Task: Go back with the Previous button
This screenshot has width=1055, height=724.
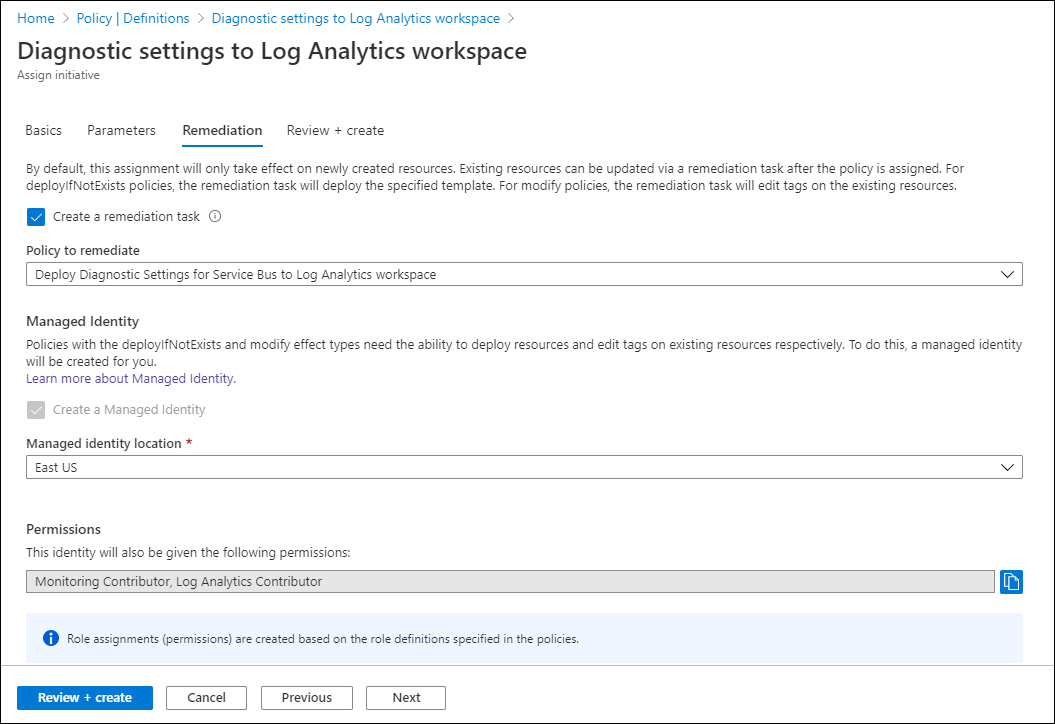Action: pyautogui.click(x=306, y=697)
